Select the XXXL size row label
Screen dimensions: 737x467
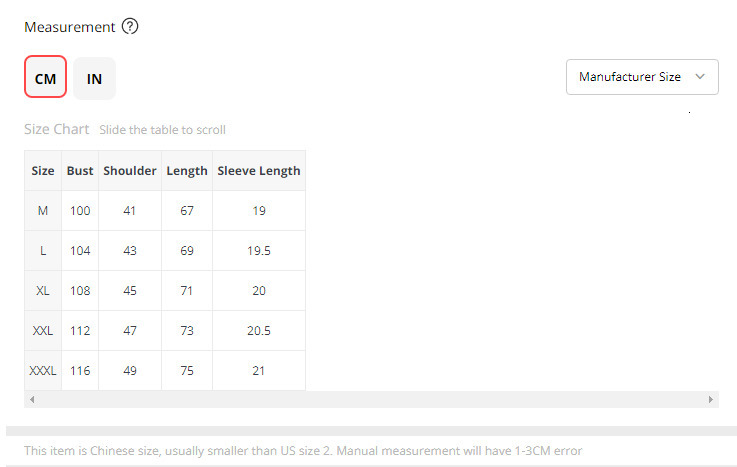coord(43,371)
